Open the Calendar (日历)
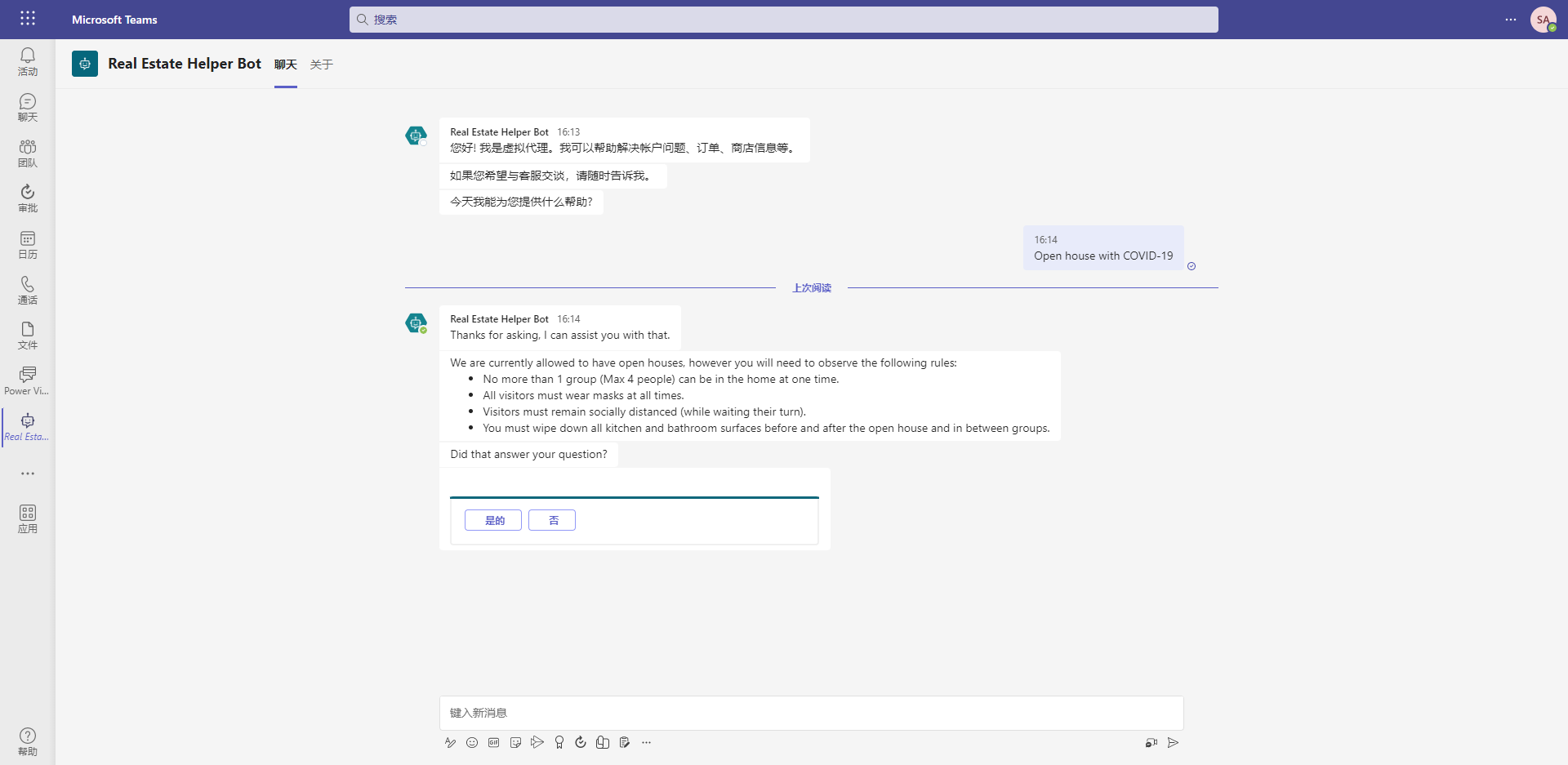Image resolution: width=1568 pixels, height=765 pixels. [x=28, y=244]
